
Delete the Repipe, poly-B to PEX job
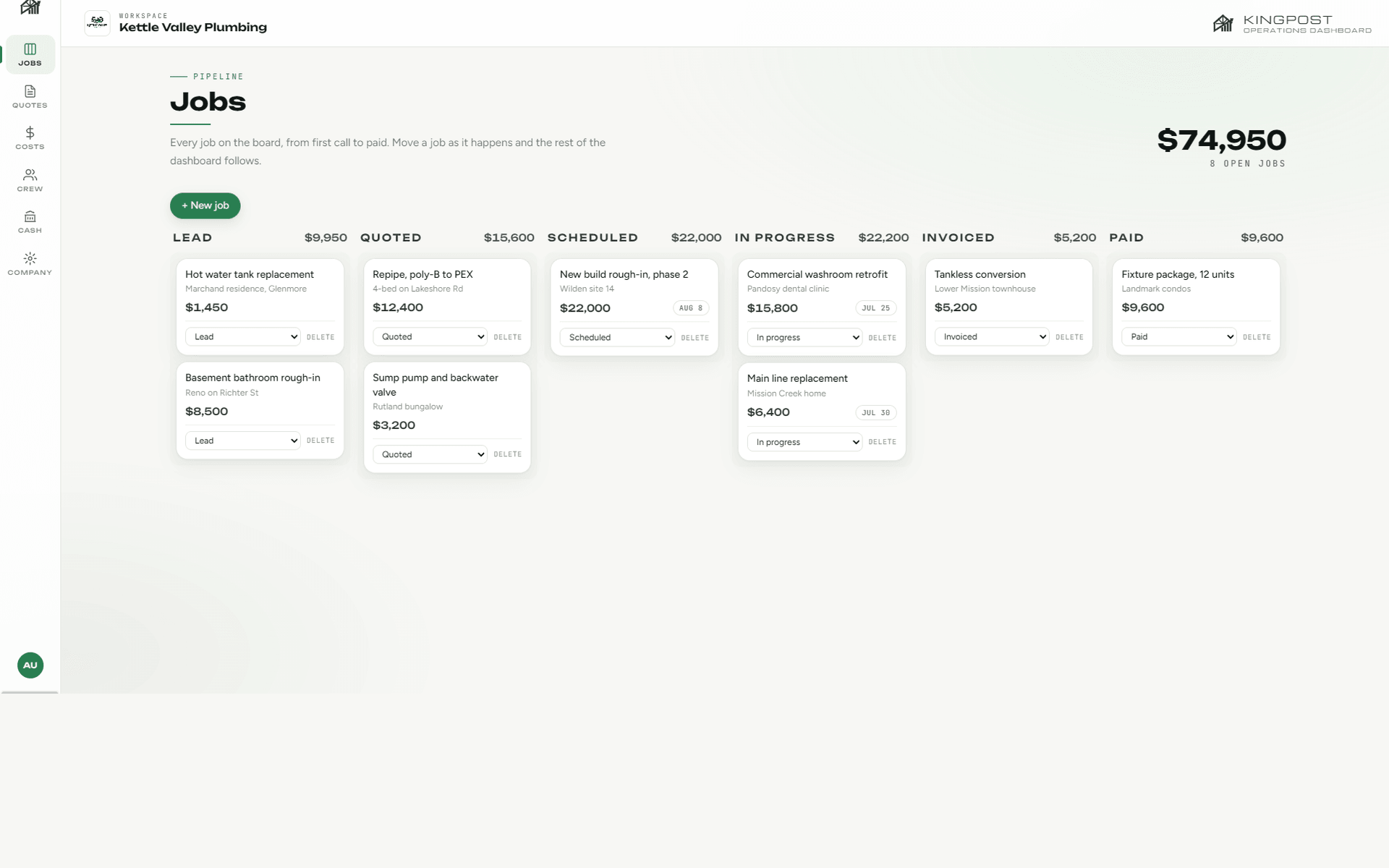coord(508,337)
